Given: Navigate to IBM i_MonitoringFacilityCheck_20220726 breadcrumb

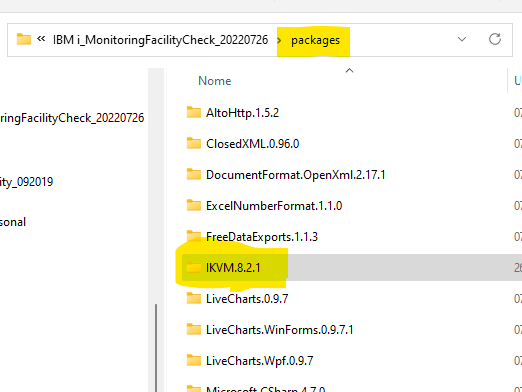Looking at the screenshot, I should tap(160, 40).
